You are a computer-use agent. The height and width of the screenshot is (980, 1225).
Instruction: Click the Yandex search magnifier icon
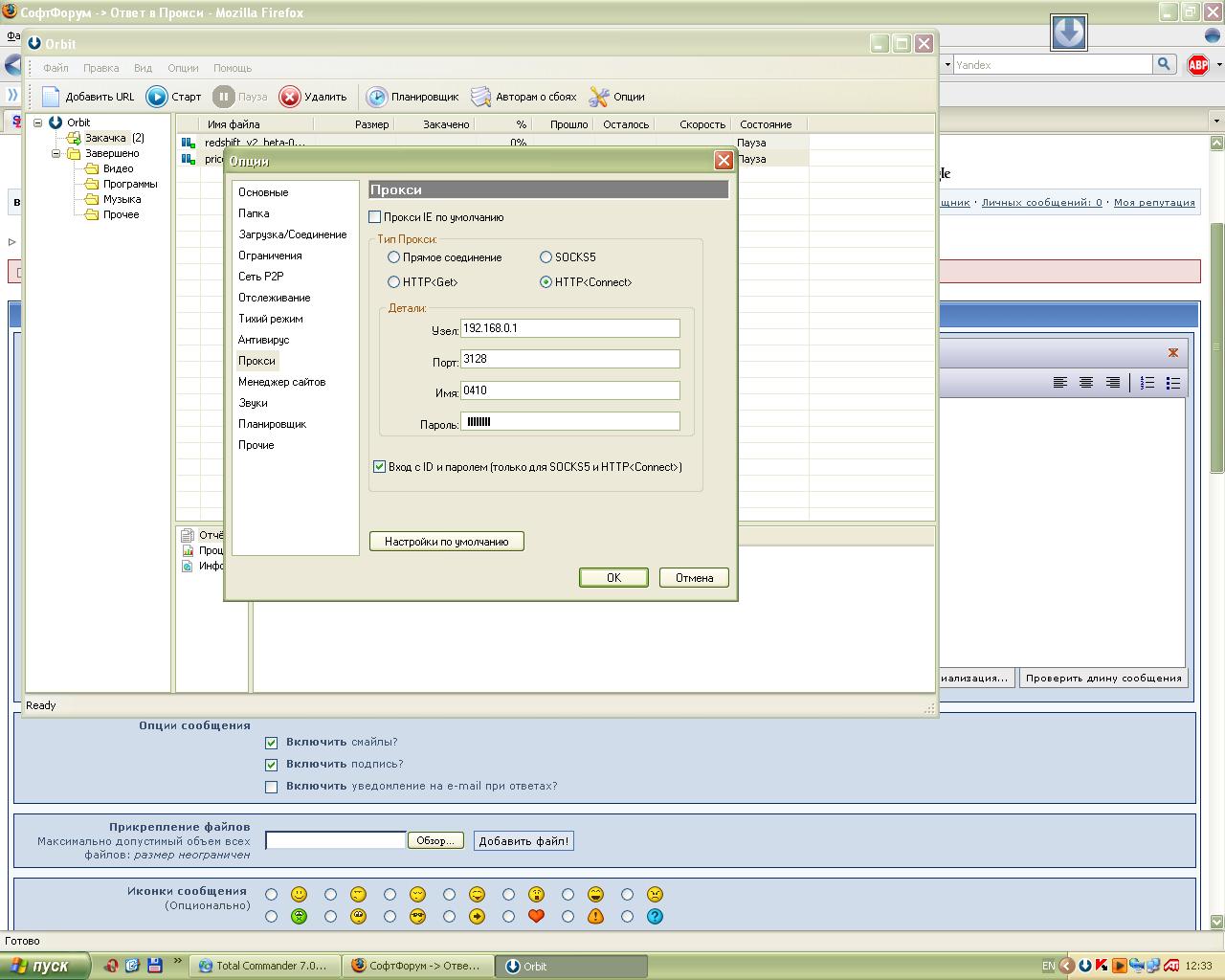pyautogui.click(x=1164, y=64)
